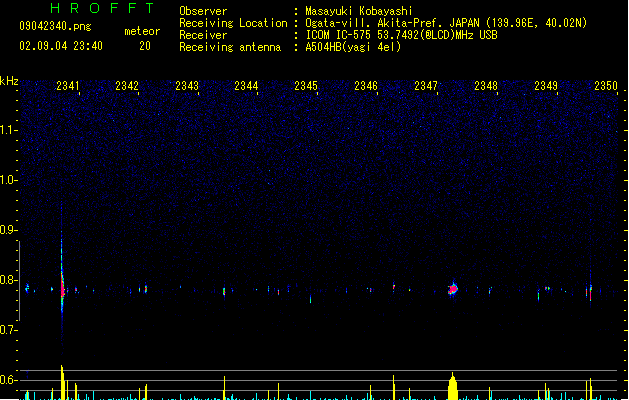Click the receiver ICOM IC-575 text

pos(401,35)
